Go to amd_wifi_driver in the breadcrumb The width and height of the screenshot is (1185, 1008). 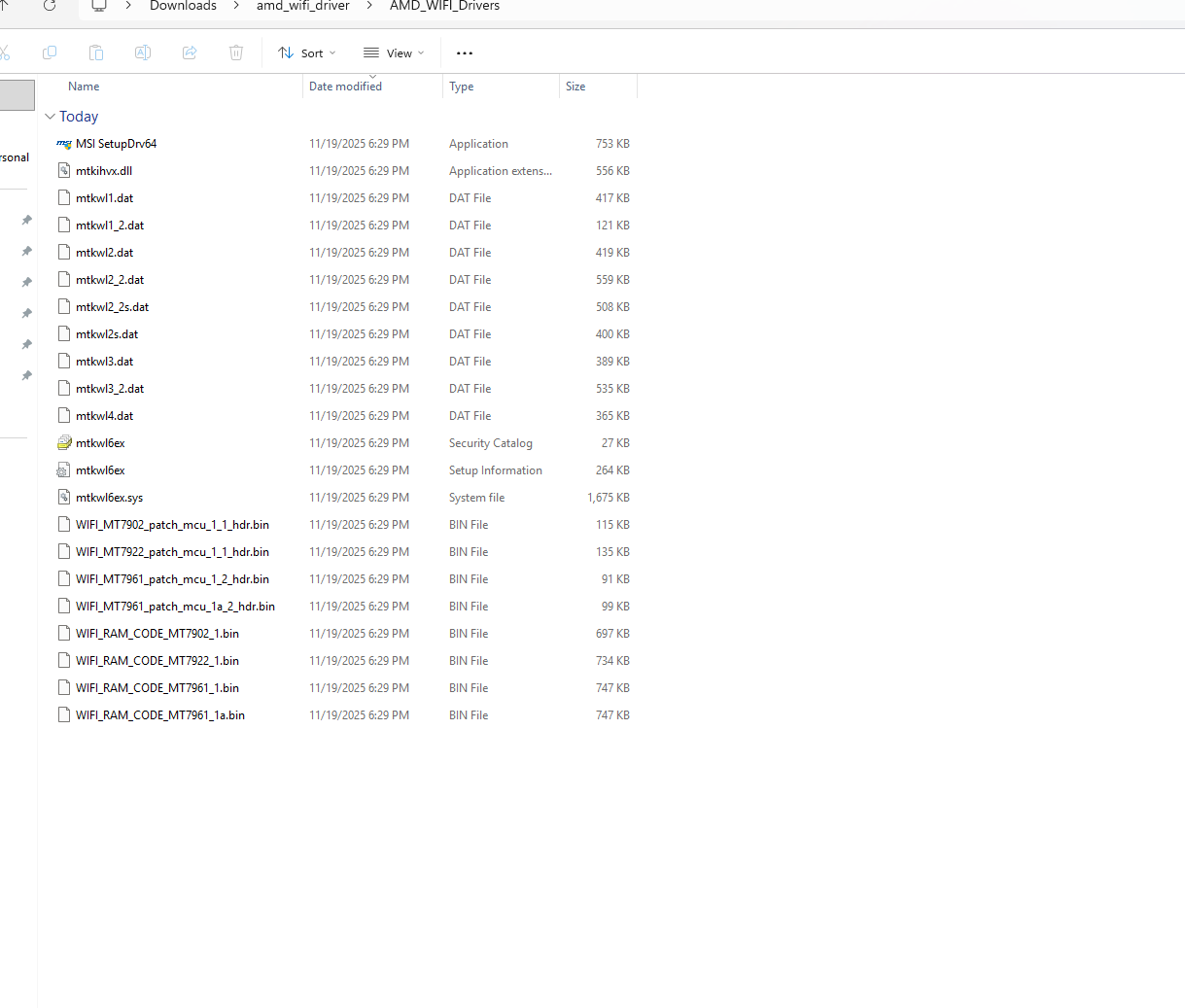point(303,6)
